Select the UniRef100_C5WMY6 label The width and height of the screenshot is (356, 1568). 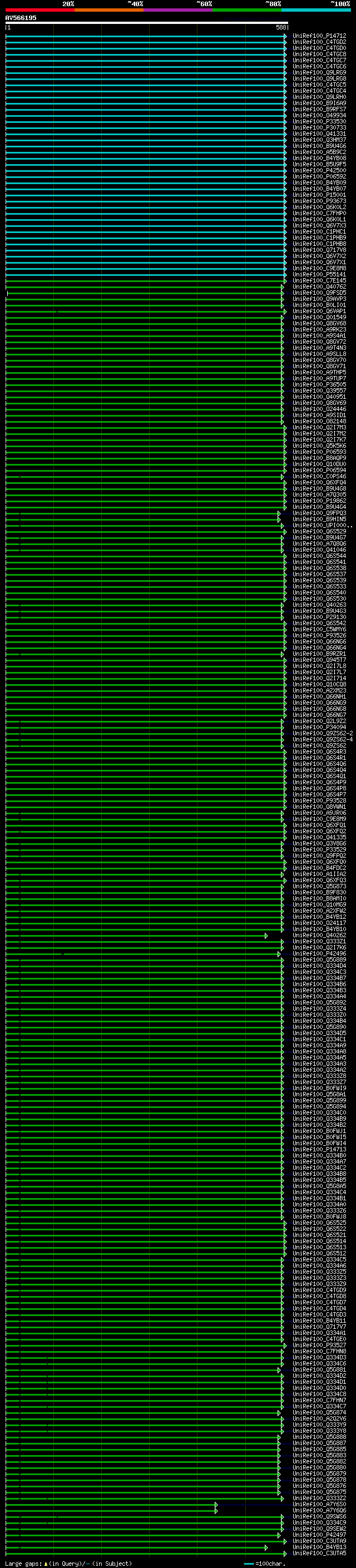point(319,630)
